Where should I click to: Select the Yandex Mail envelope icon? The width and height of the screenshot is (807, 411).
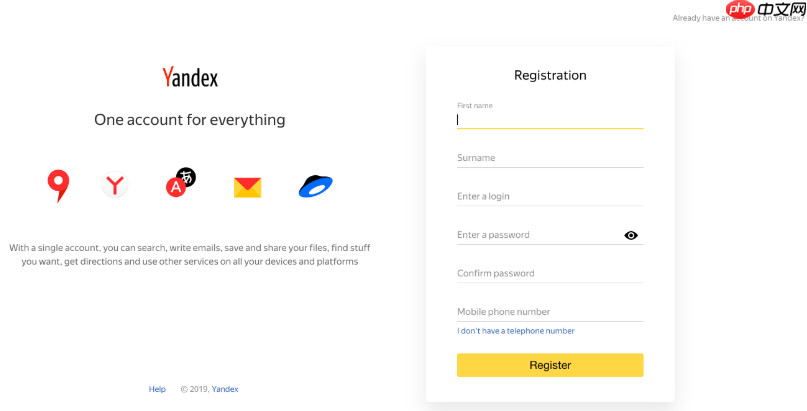click(x=247, y=187)
